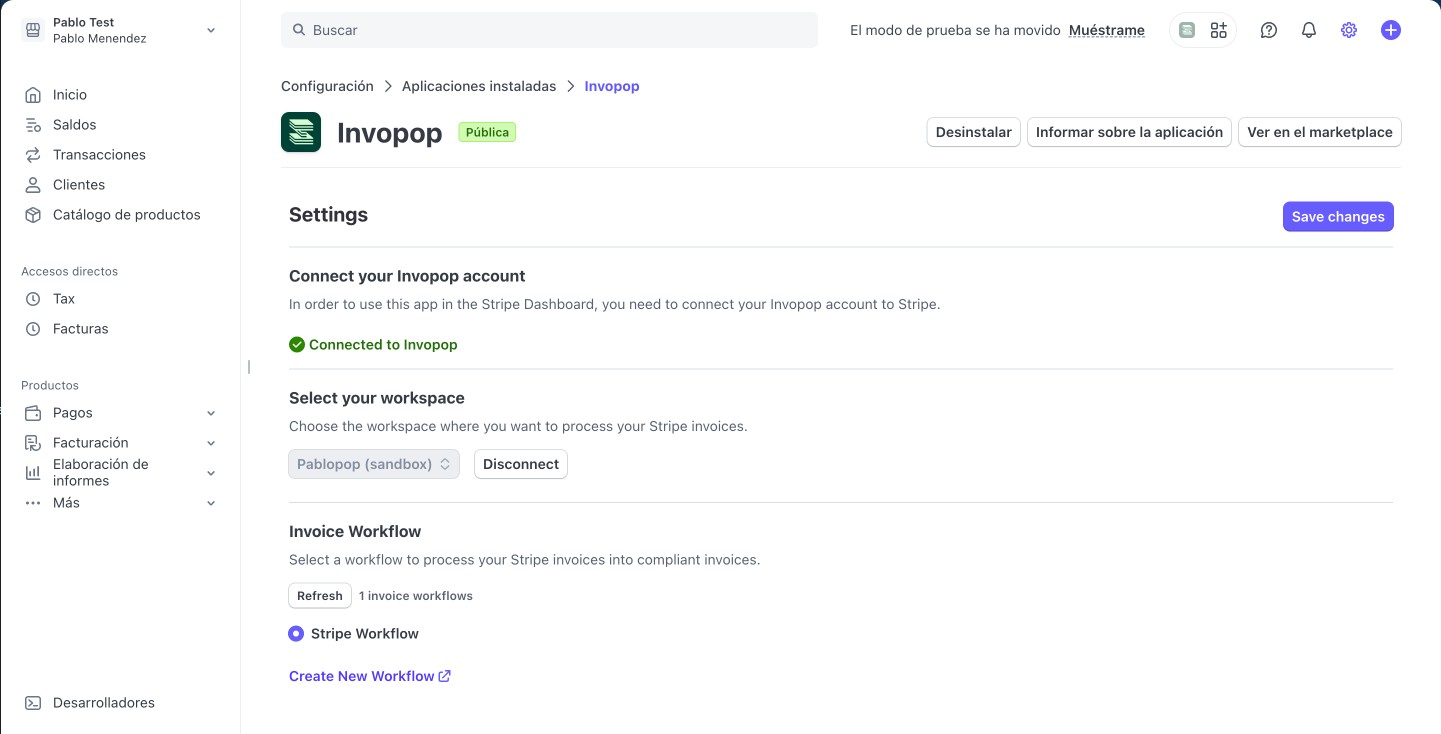Click the Clientes person icon
The image size is (1441, 734).
(x=33, y=185)
